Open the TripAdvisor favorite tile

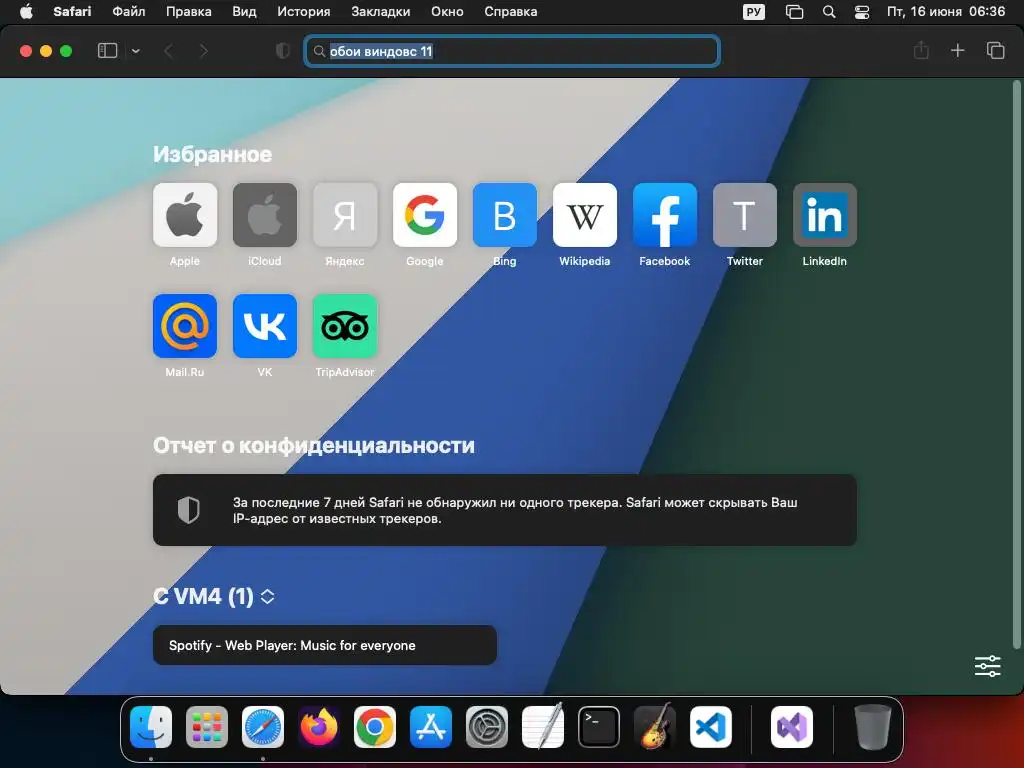(x=345, y=326)
